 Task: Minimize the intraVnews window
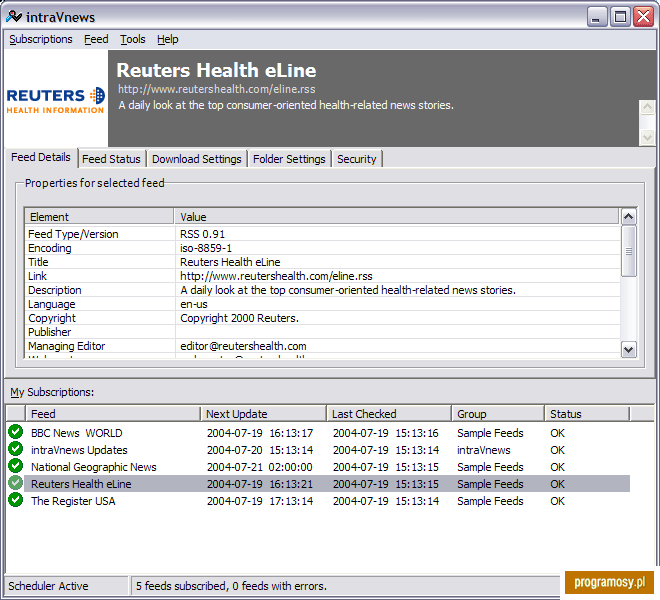tap(596, 17)
